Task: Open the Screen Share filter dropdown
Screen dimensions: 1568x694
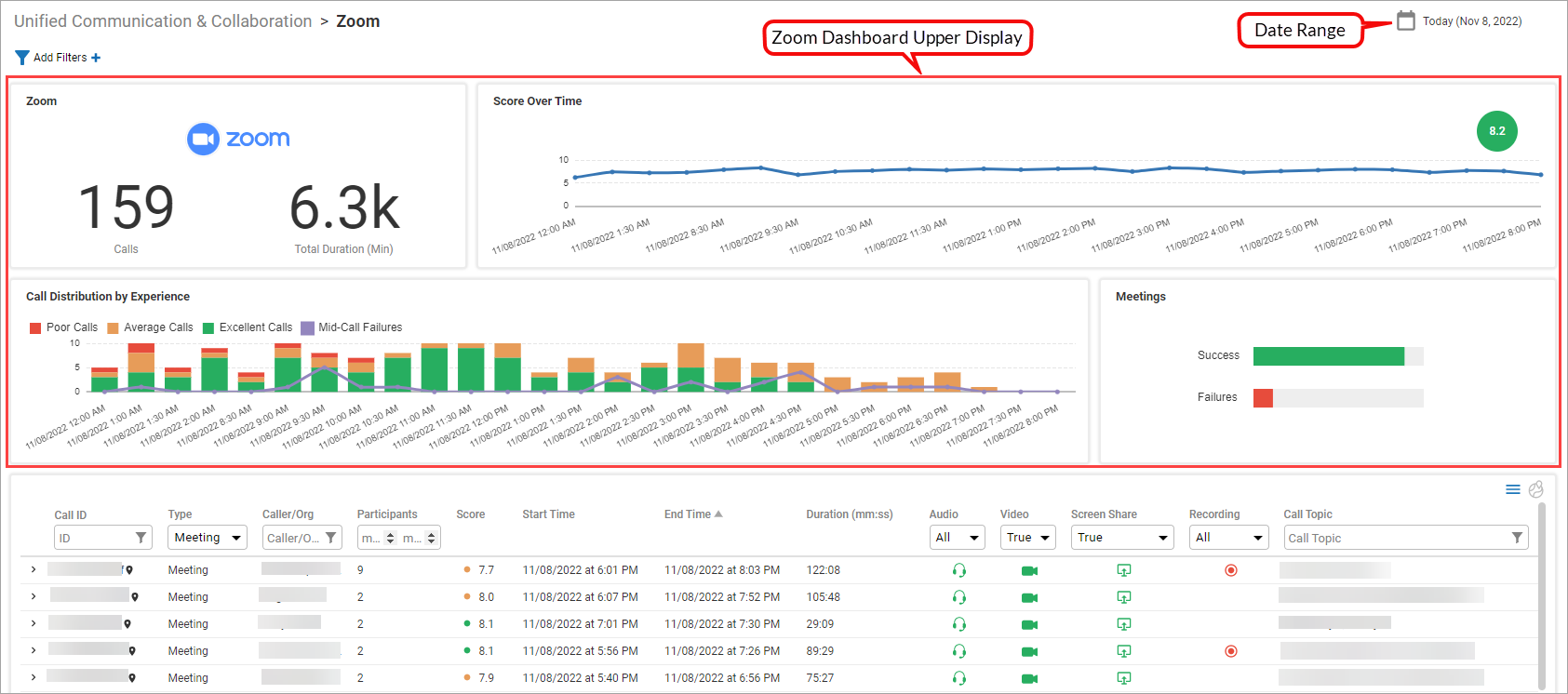Action: pos(1122,538)
